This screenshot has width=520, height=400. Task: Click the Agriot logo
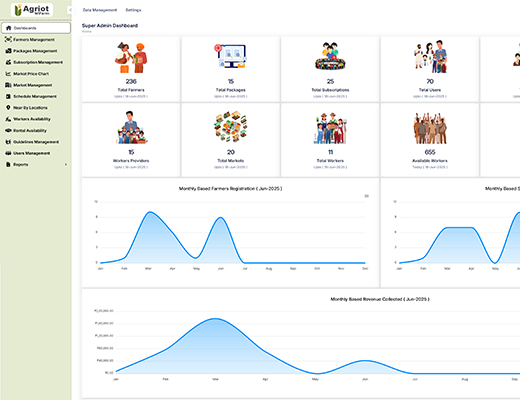32,10
